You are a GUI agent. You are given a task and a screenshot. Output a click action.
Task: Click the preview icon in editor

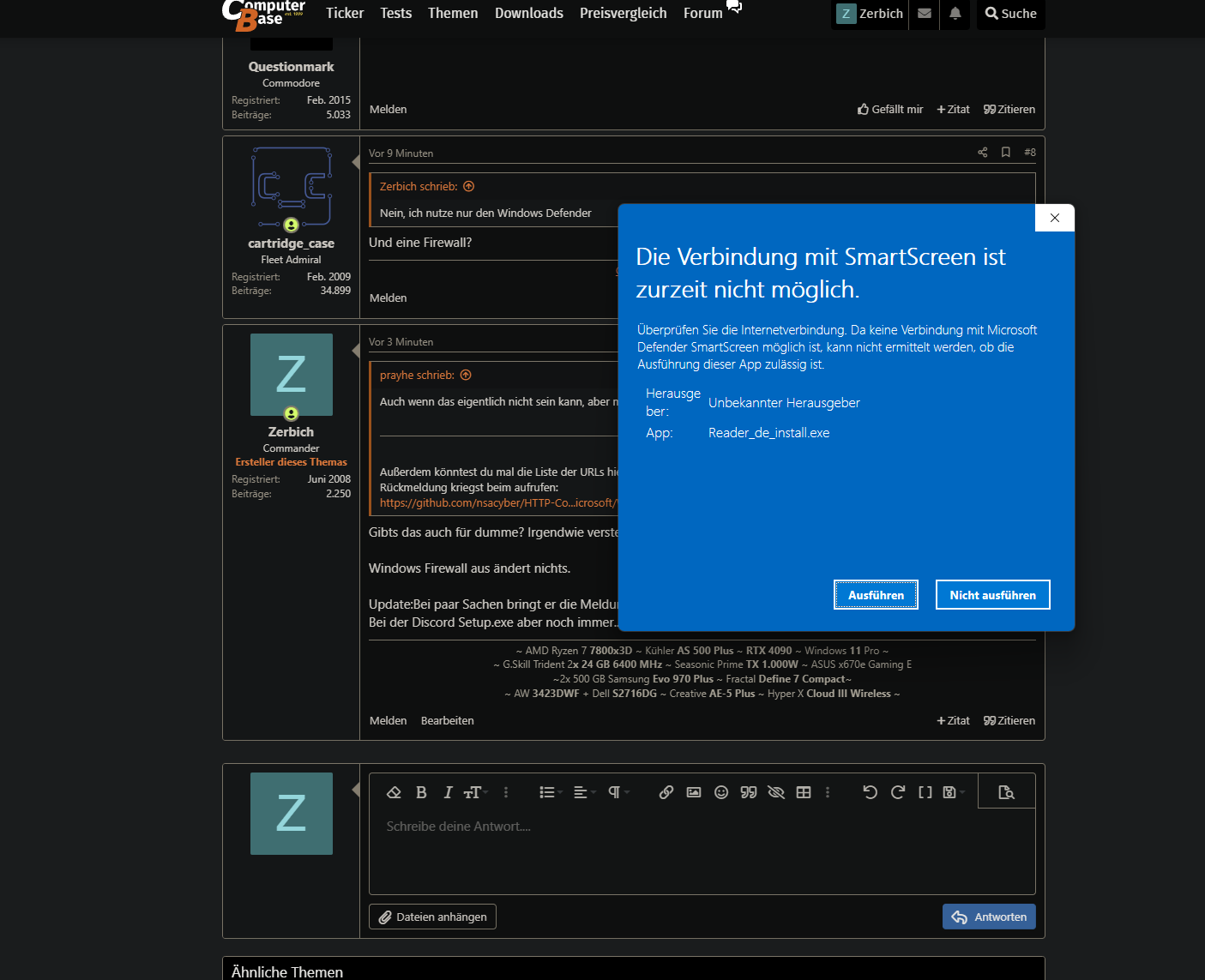(1007, 792)
